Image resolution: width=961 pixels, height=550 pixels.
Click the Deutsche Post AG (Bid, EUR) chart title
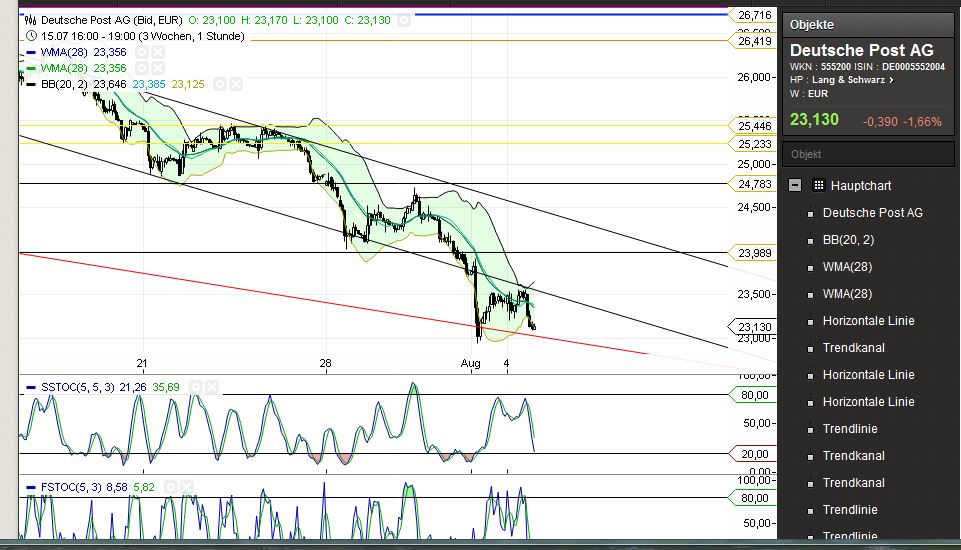[112, 20]
